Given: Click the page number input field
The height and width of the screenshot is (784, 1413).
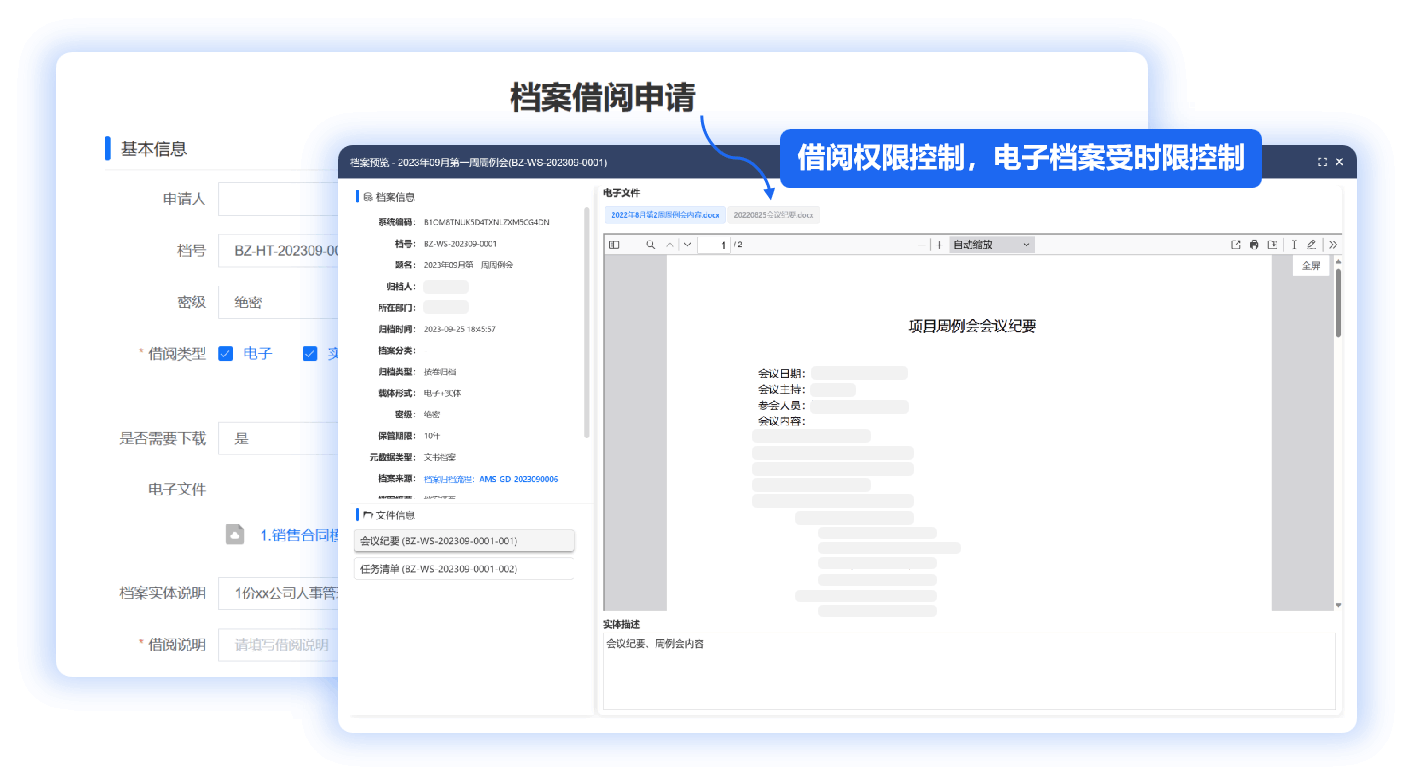Looking at the screenshot, I should tap(714, 245).
